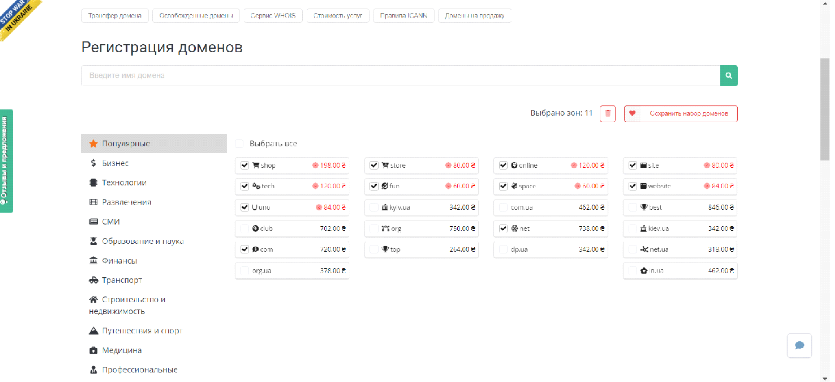Click the dollar icon beside Бизнес

93,163
